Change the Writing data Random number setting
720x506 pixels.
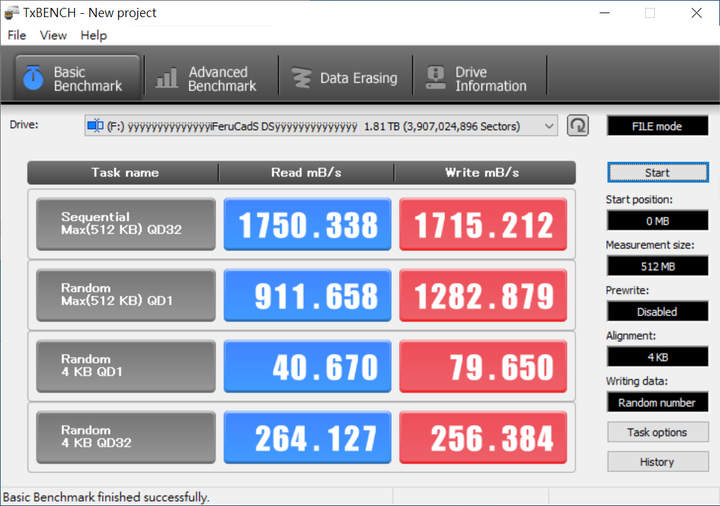coord(658,403)
